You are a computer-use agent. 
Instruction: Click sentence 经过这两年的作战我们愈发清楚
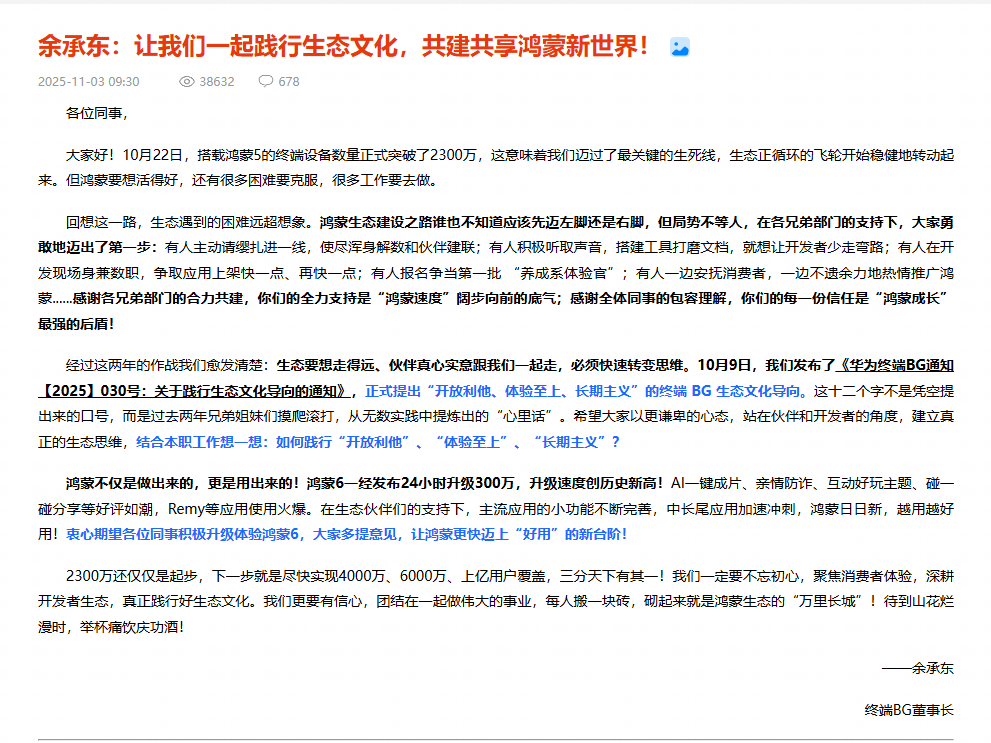[x=167, y=365]
